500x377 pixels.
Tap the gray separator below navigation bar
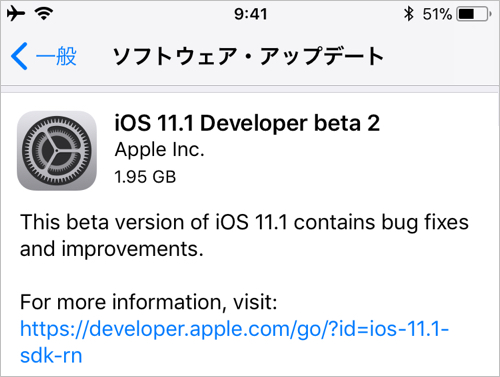tap(250, 89)
